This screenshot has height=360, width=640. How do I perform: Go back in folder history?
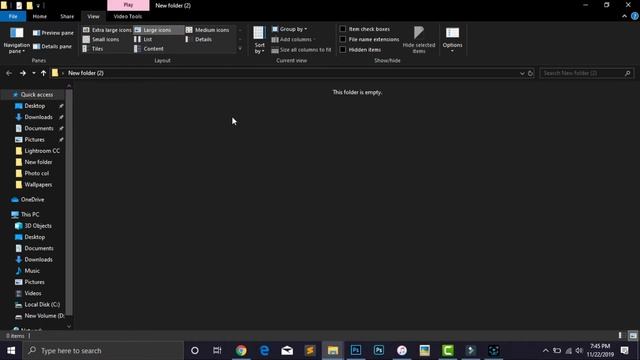click(9, 73)
